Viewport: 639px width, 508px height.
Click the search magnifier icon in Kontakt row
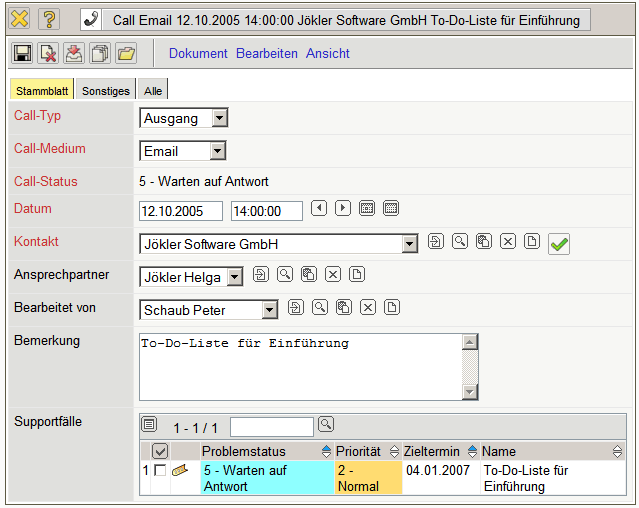pyautogui.click(x=460, y=241)
